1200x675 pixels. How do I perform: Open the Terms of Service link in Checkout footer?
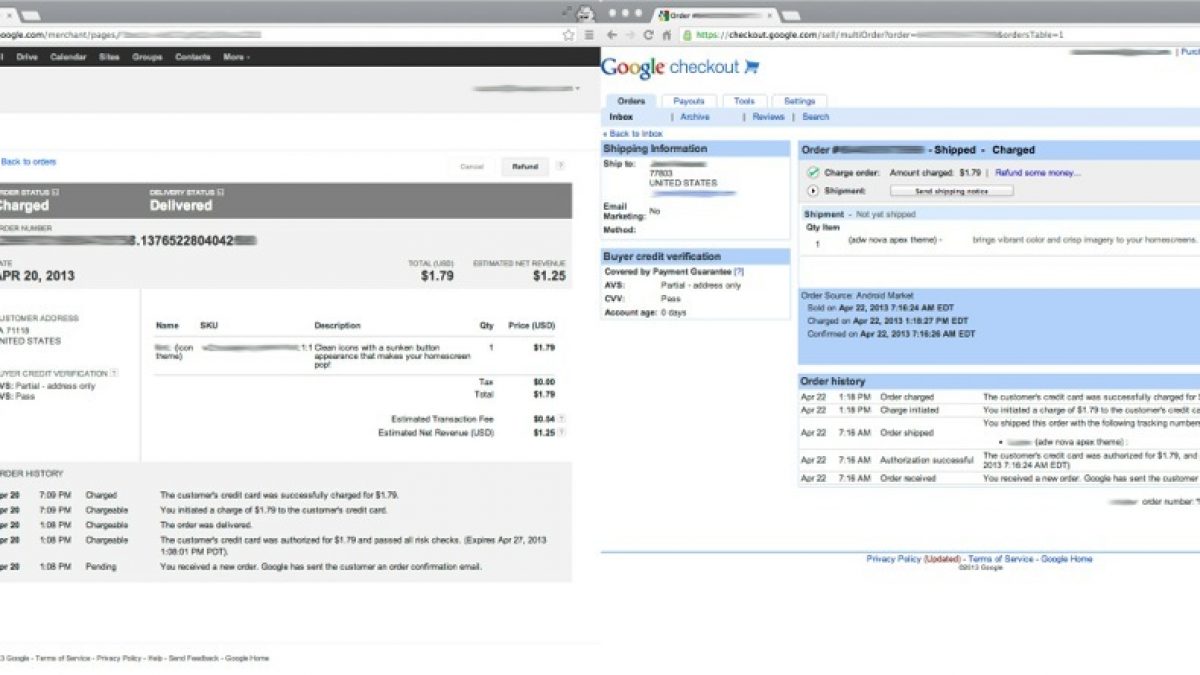click(1001, 559)
